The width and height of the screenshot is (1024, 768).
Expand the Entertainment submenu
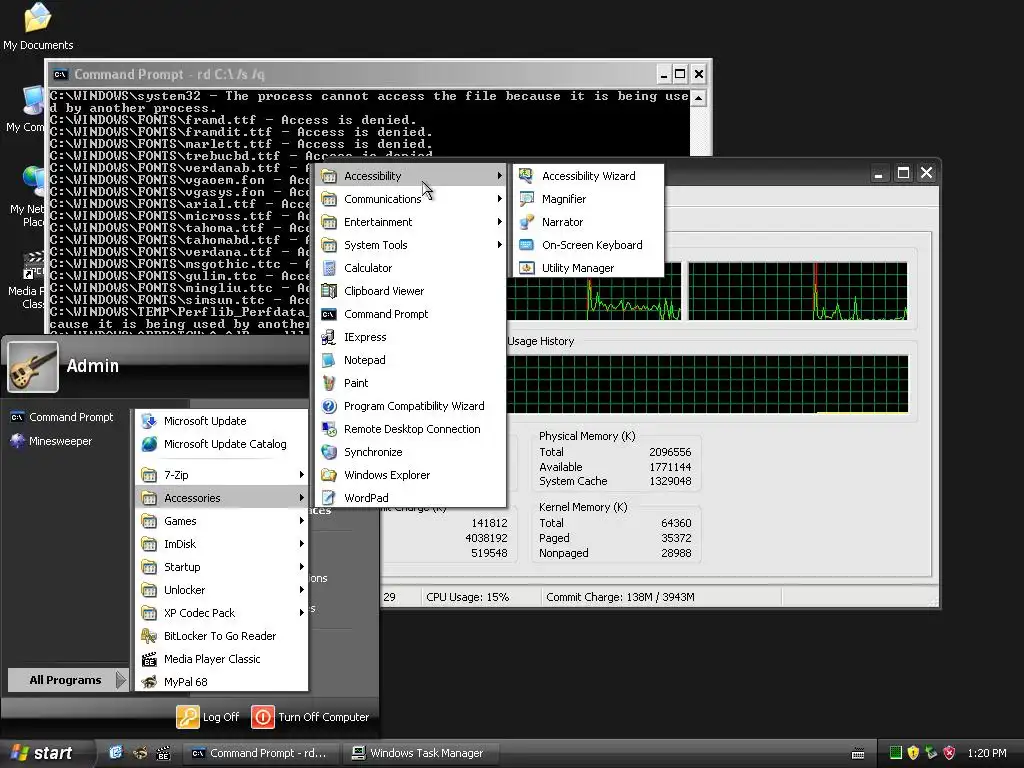pos(410,222)
